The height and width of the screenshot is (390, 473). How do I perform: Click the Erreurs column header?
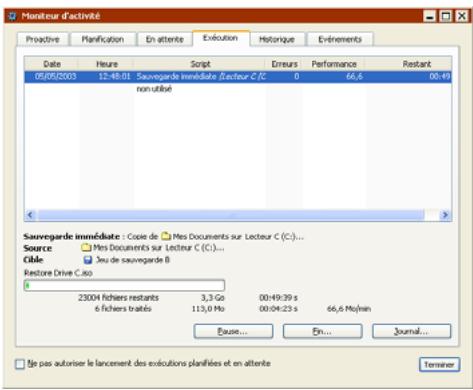[x=284, y=64]
